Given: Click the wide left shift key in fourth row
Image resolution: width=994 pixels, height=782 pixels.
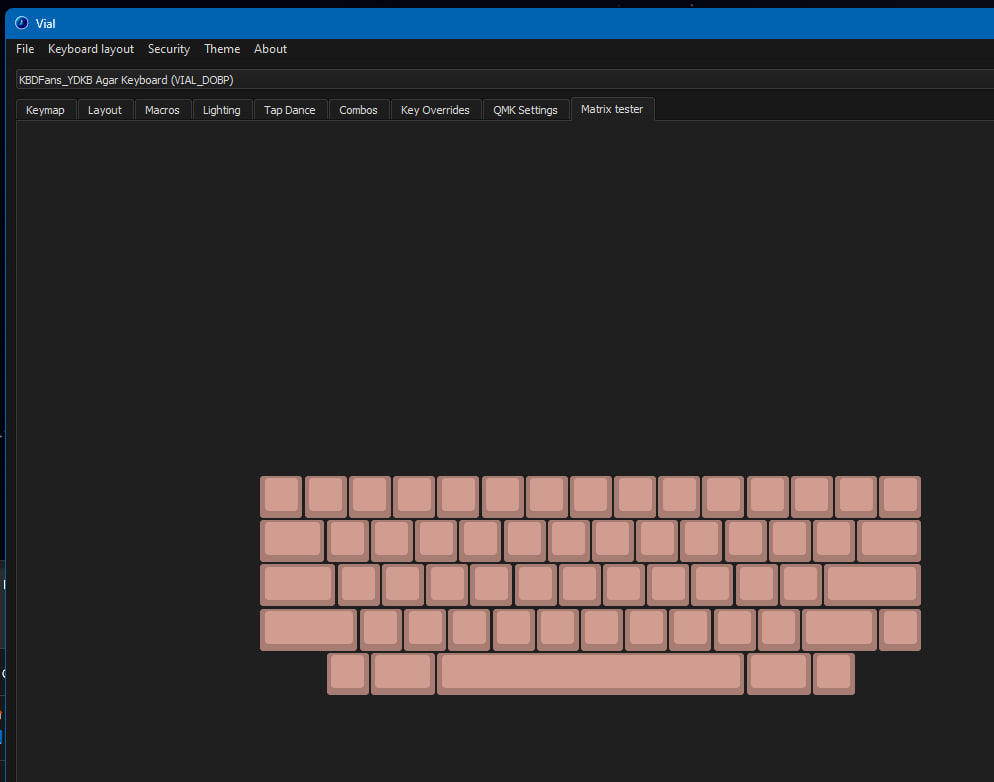Looking at the screenshot, I should point(309,629).
